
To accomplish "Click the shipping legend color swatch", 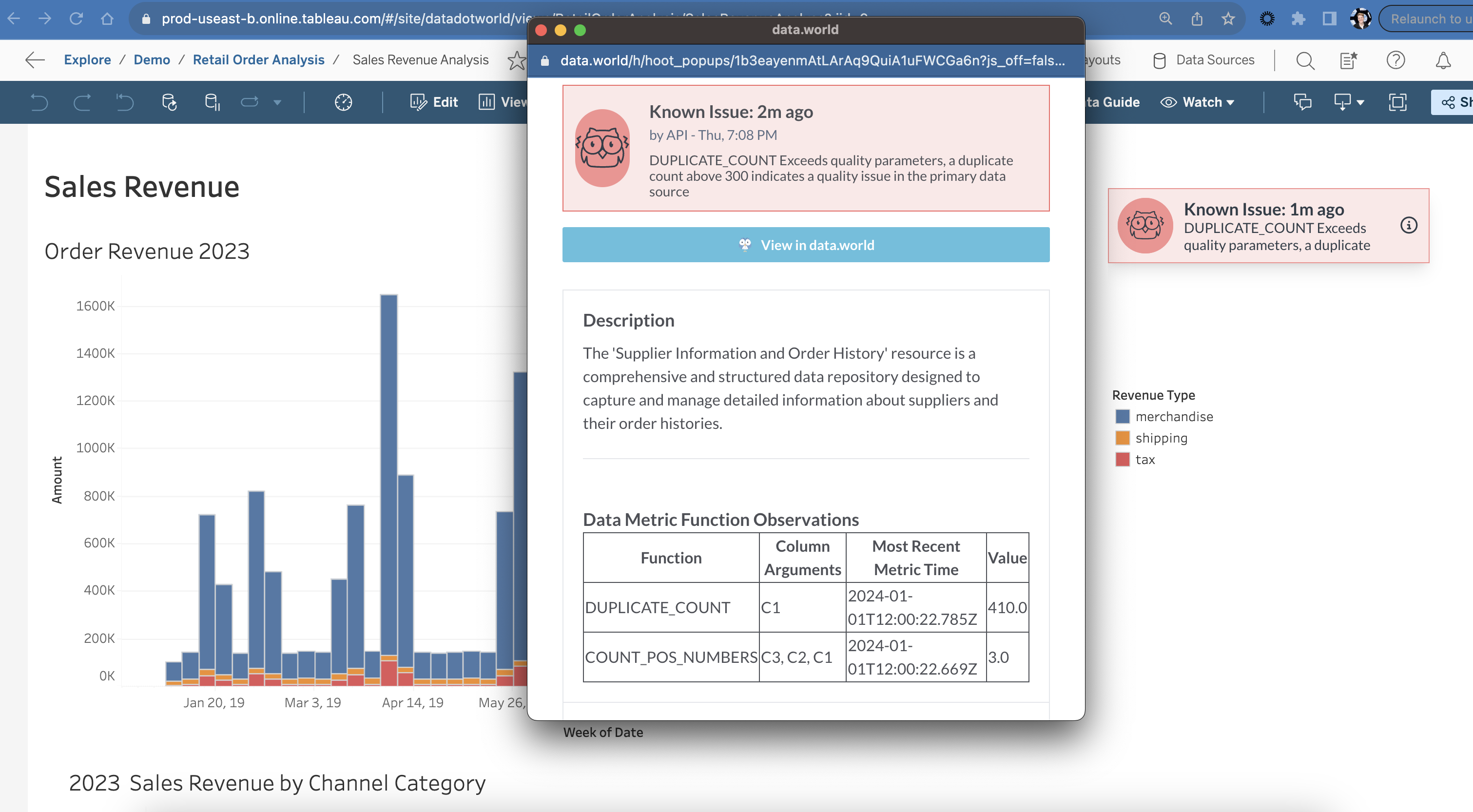I will coord(1122,438).
